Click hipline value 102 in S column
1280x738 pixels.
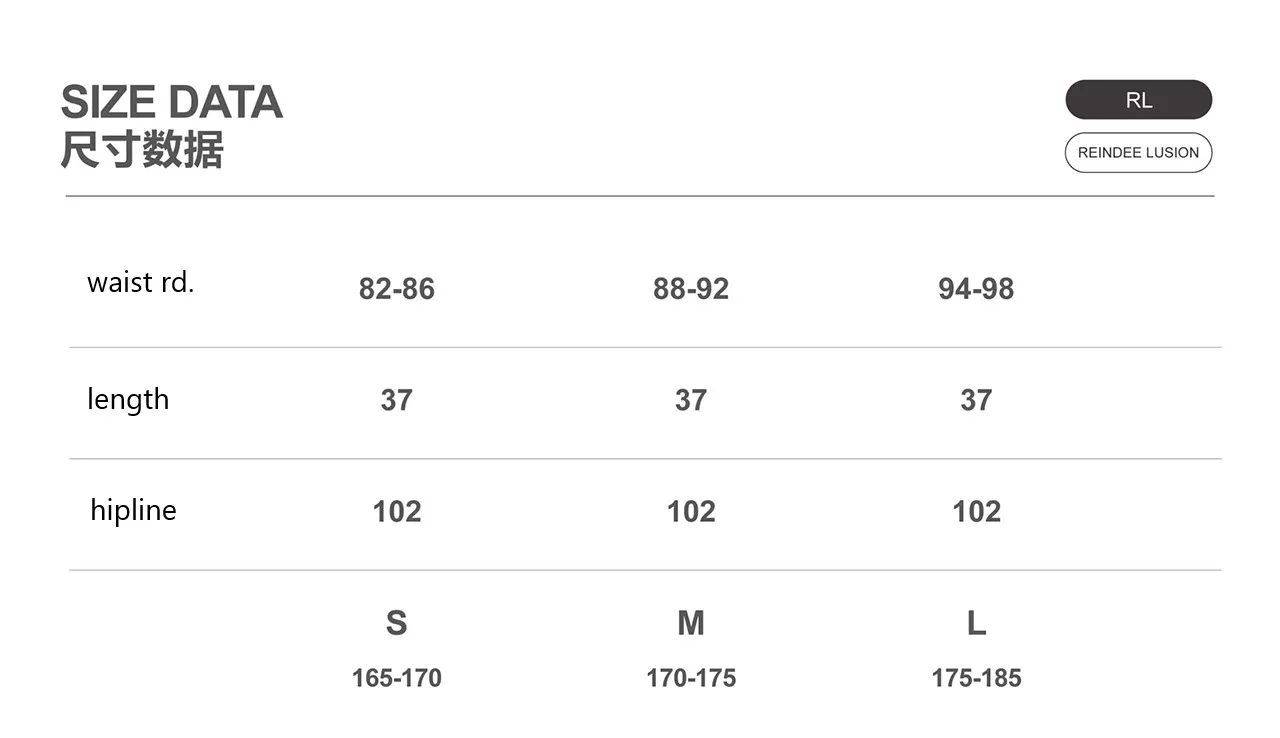397,511
